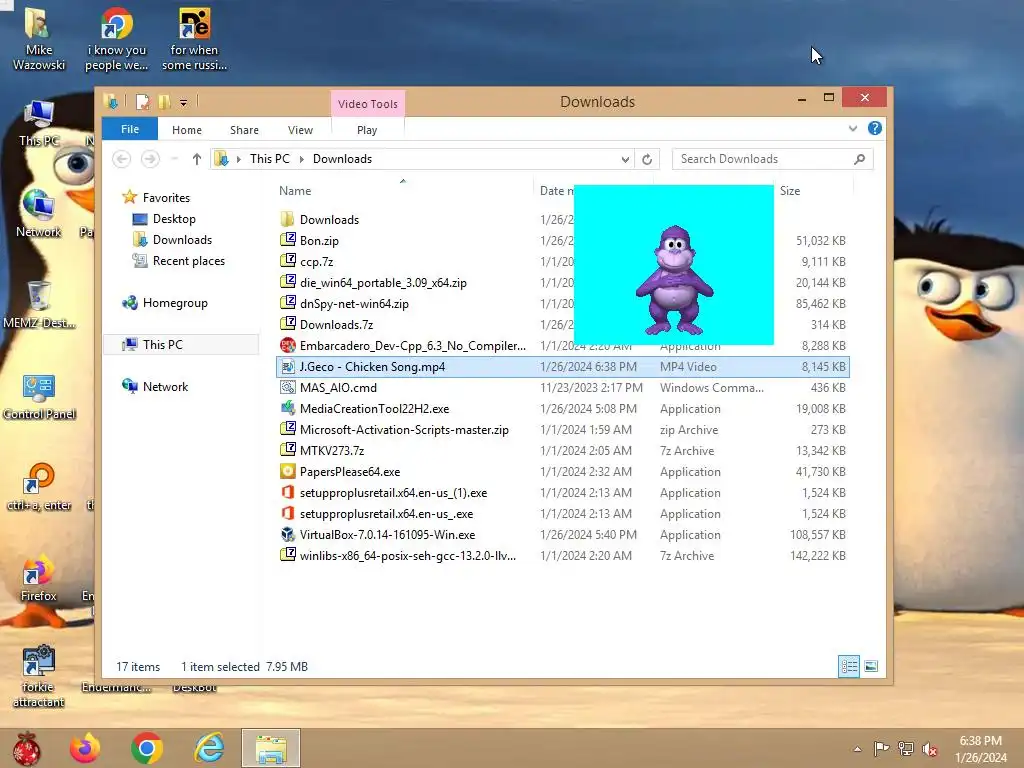Click the New folder quick access icon
This screenshot has height=768, width=1024.
165,102
